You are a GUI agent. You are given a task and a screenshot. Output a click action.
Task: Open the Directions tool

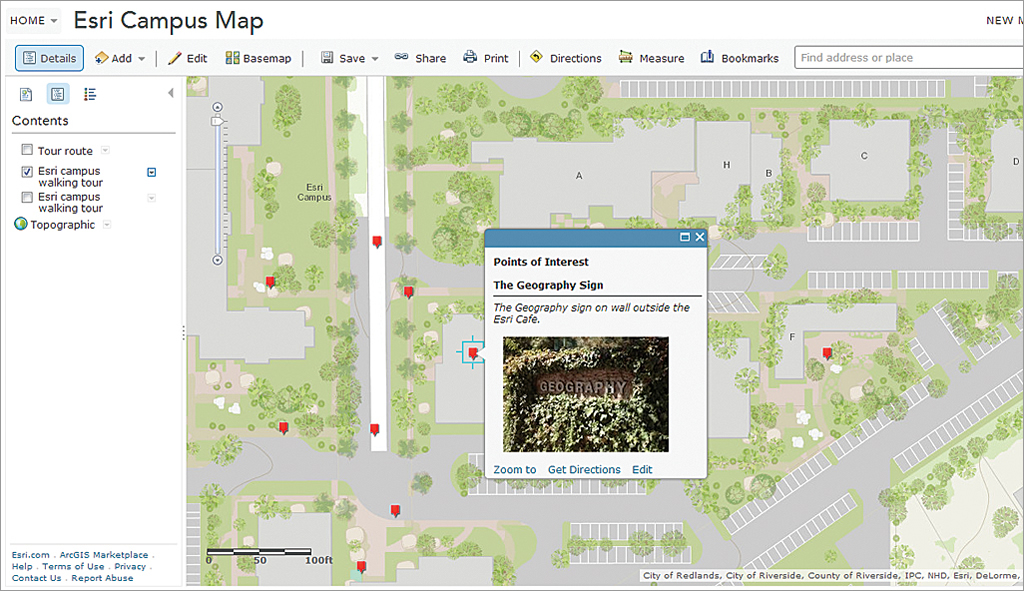[566, 58]
